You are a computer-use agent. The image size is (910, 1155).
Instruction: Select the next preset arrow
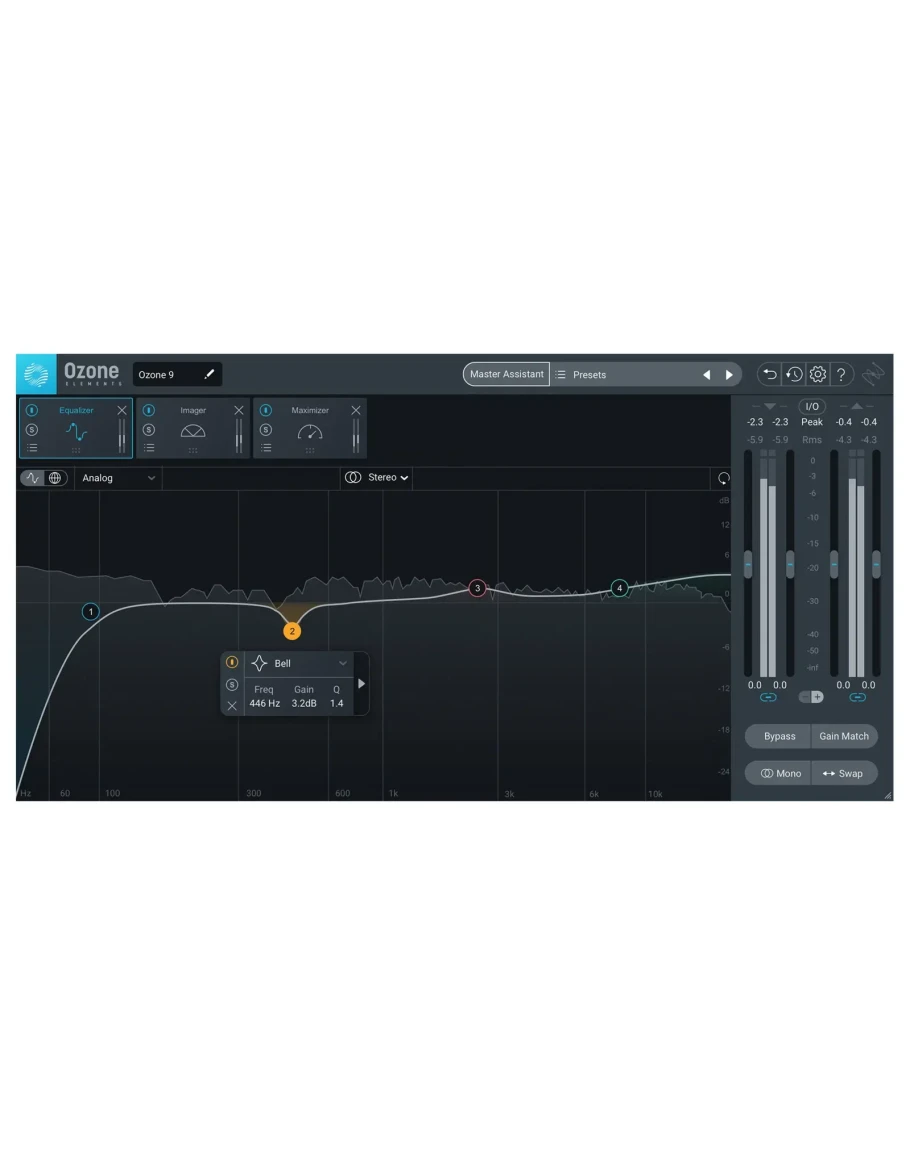(x=729, y=375)
